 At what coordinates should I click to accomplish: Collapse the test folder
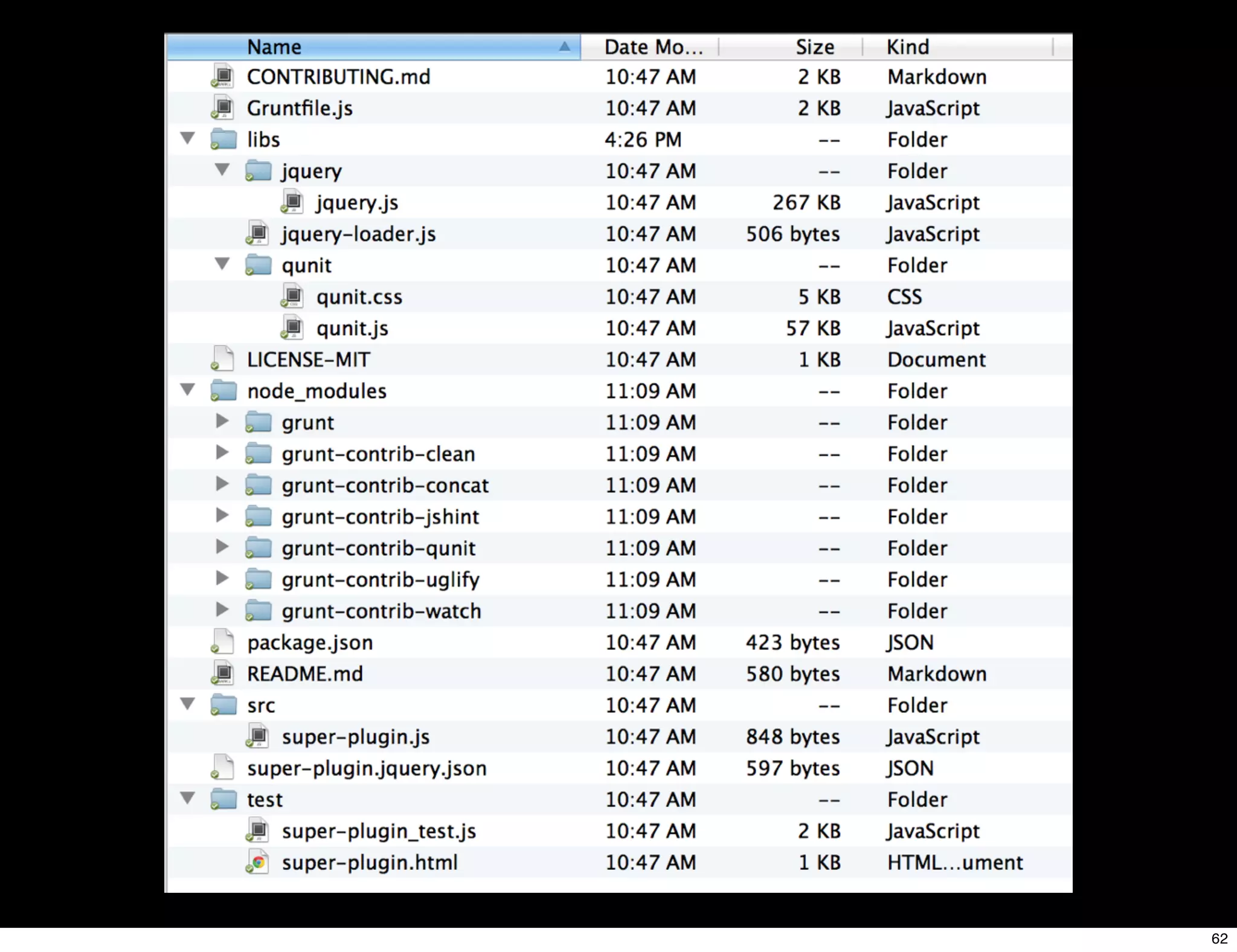coord(188,799)
